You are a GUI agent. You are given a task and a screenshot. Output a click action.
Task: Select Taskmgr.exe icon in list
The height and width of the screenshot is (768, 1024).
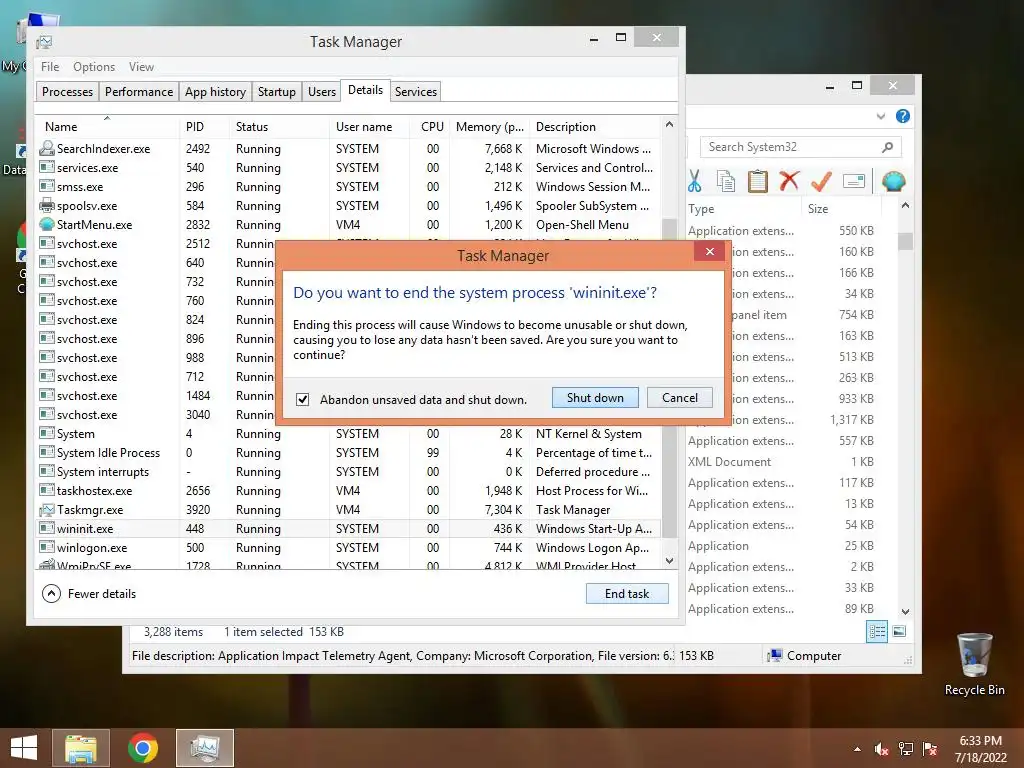46,509
